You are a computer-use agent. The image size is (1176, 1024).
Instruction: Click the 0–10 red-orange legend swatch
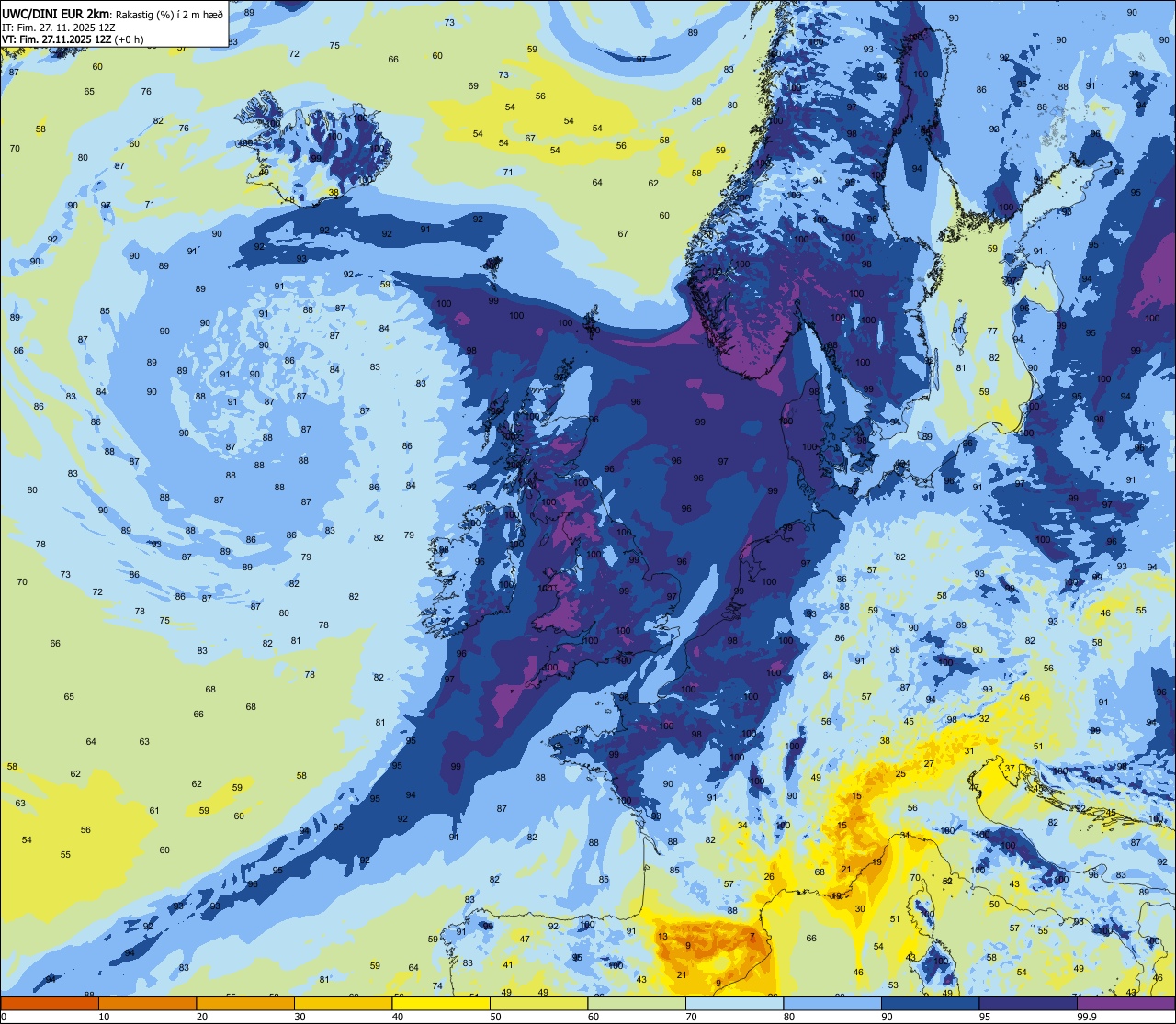pyautogui.click(x=50, y=1003)
